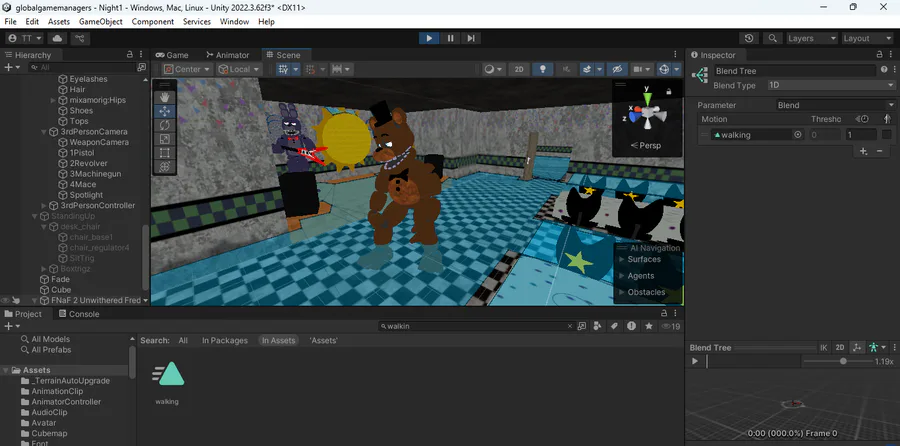Select the Hand view tool

pyautogui.click(x=164, y=96)
